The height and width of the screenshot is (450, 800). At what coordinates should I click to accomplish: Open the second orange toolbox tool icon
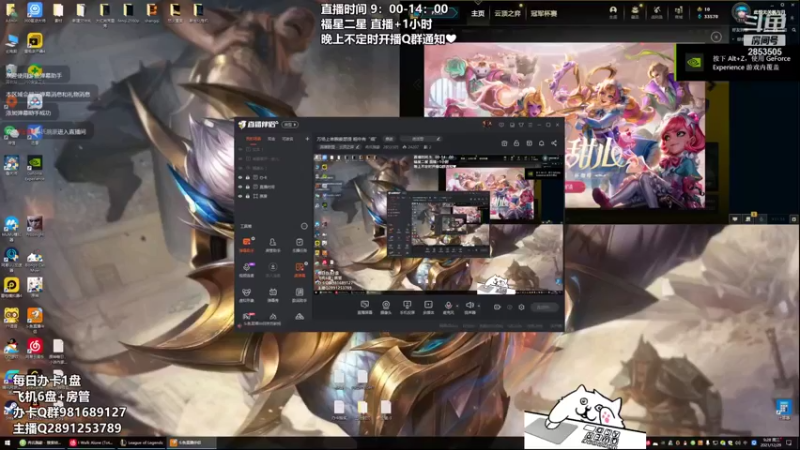299,269
